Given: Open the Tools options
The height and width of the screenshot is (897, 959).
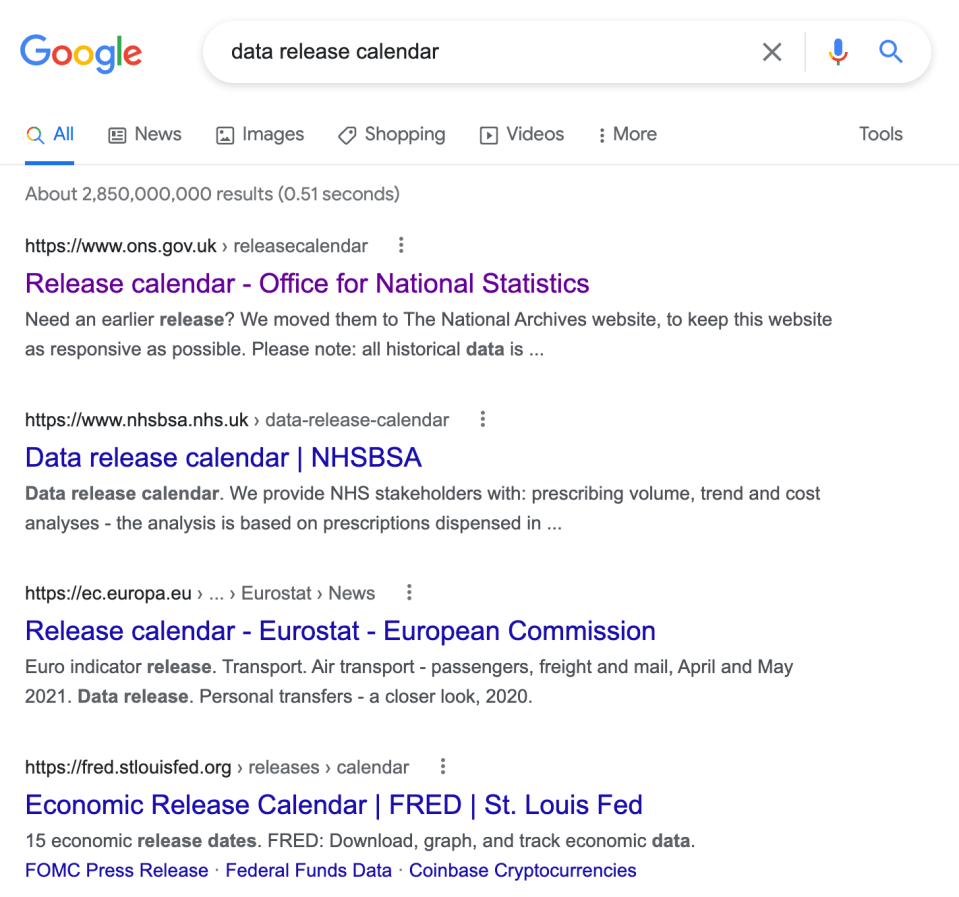Looking at the screenshot, I should pos(880,134).
